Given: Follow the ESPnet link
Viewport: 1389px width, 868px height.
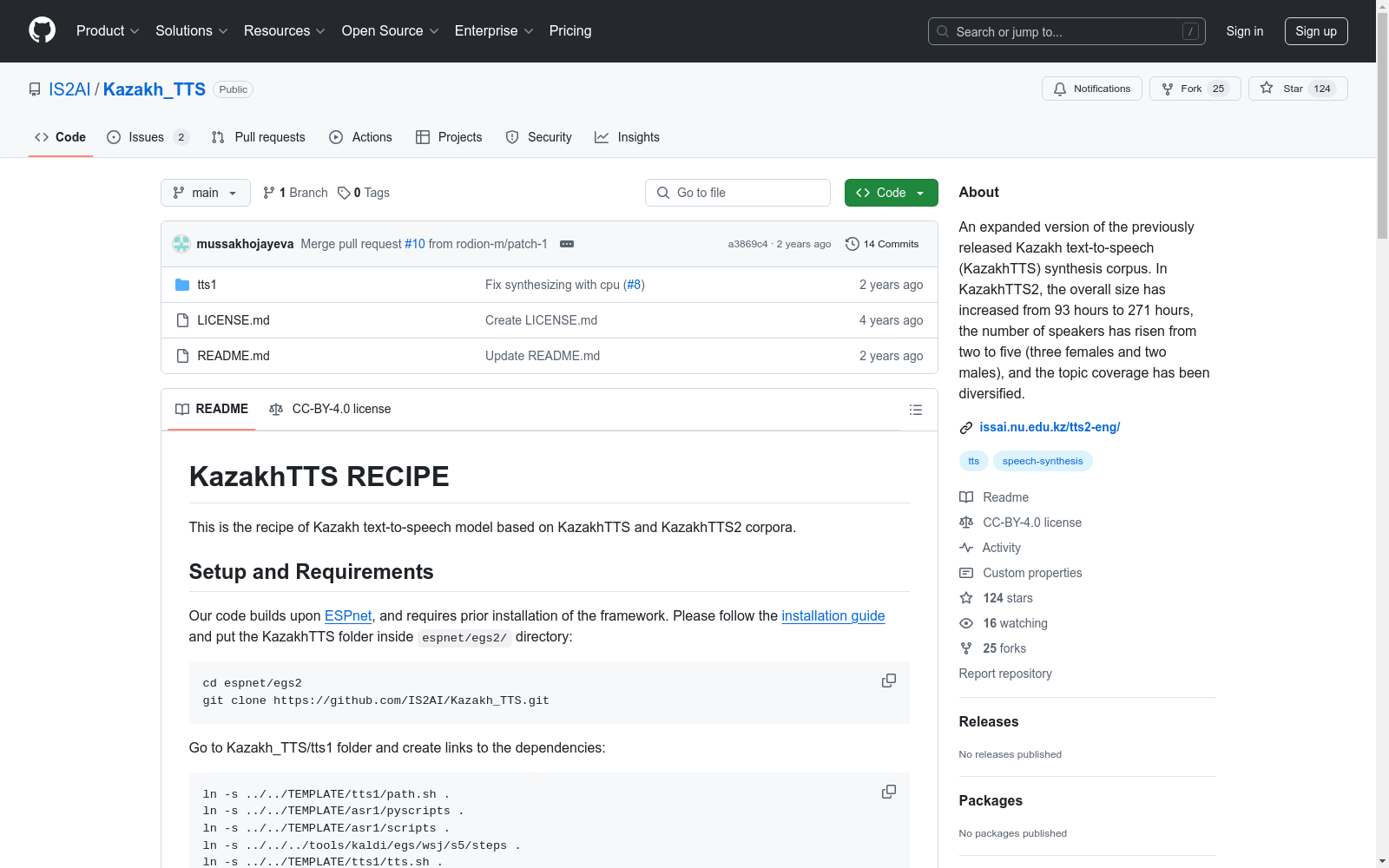Looking at the screenshot, I should tap(348, 615).
